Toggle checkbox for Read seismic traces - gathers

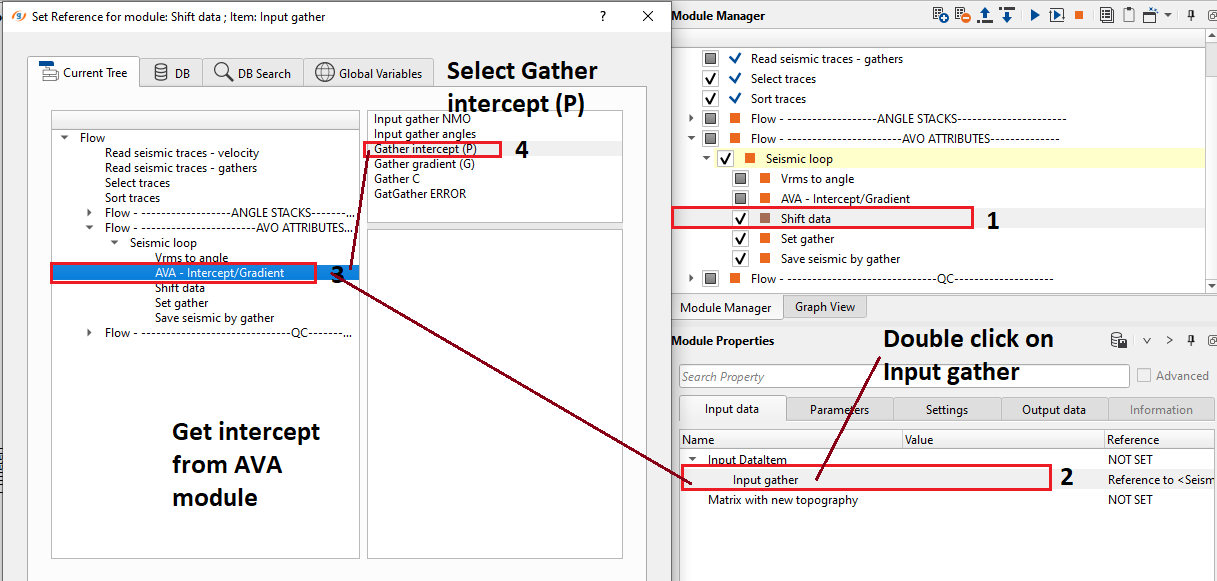tap(711, 59)
